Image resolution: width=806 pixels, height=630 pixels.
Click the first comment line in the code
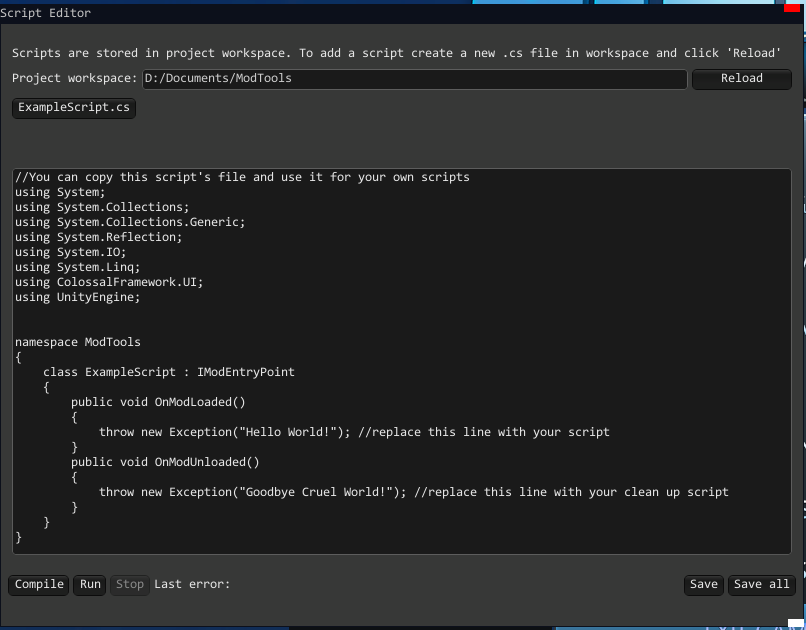coord(242,177)
